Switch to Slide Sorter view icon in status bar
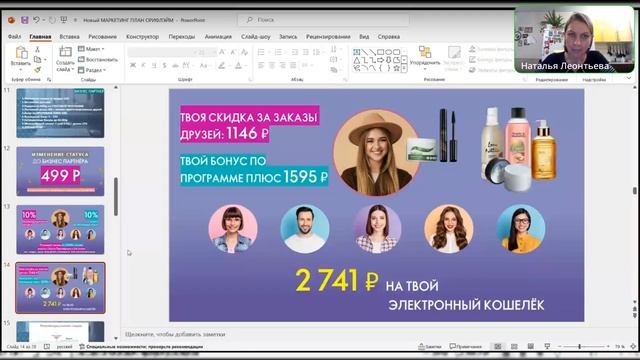This screenshot has height=360, width=640. [514, 347]
